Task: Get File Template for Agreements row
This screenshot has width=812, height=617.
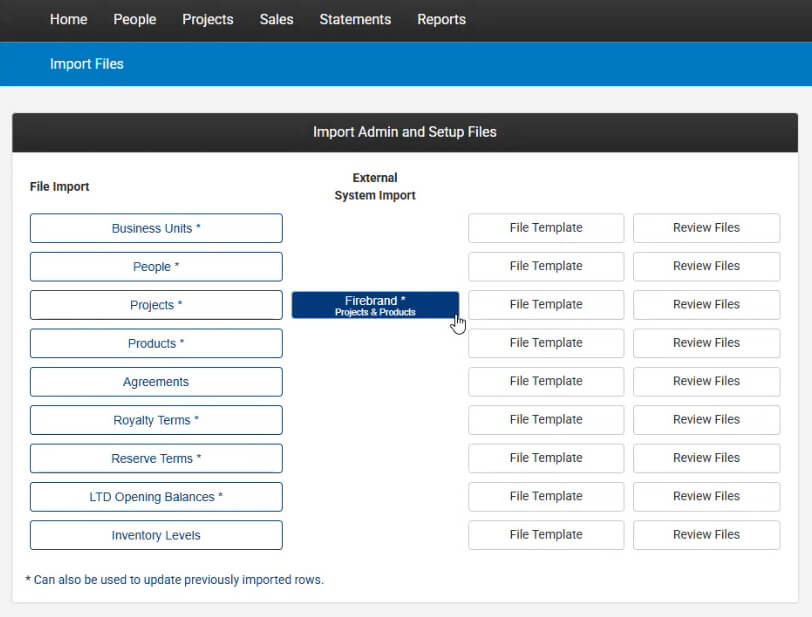Action: pos(546,381)
